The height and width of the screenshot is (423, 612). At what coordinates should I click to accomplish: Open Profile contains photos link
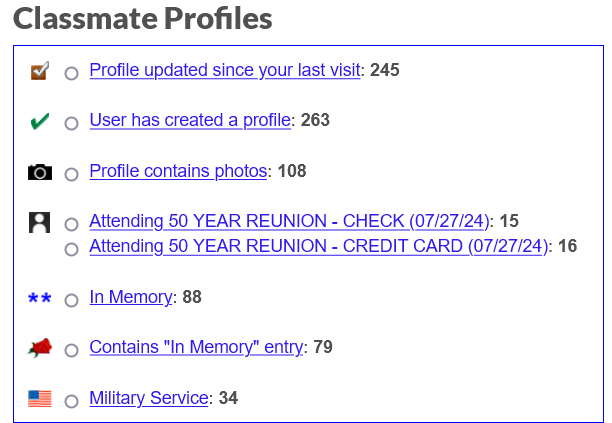(178, 171)
